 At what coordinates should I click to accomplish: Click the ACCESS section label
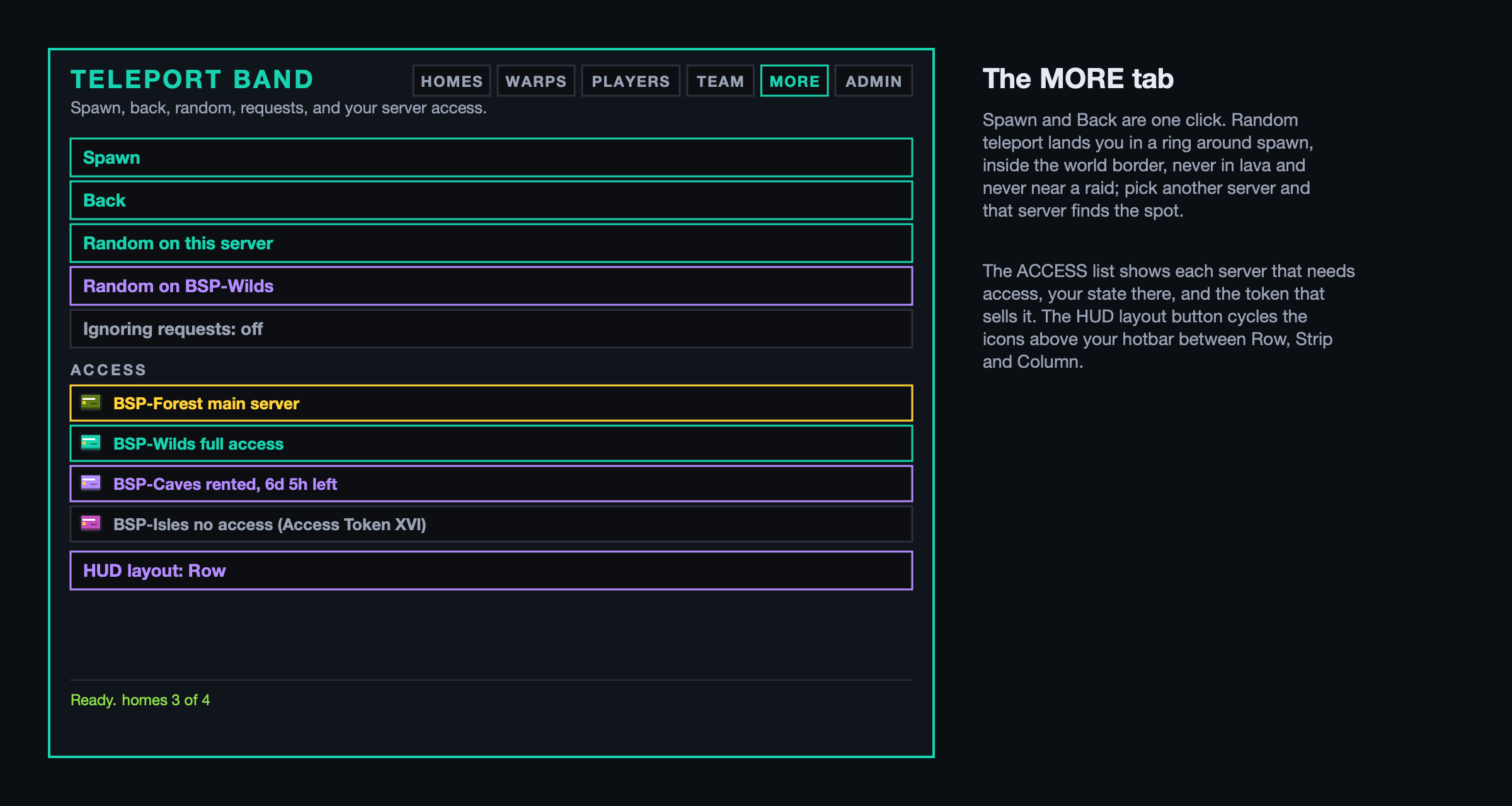click(108, 370)
